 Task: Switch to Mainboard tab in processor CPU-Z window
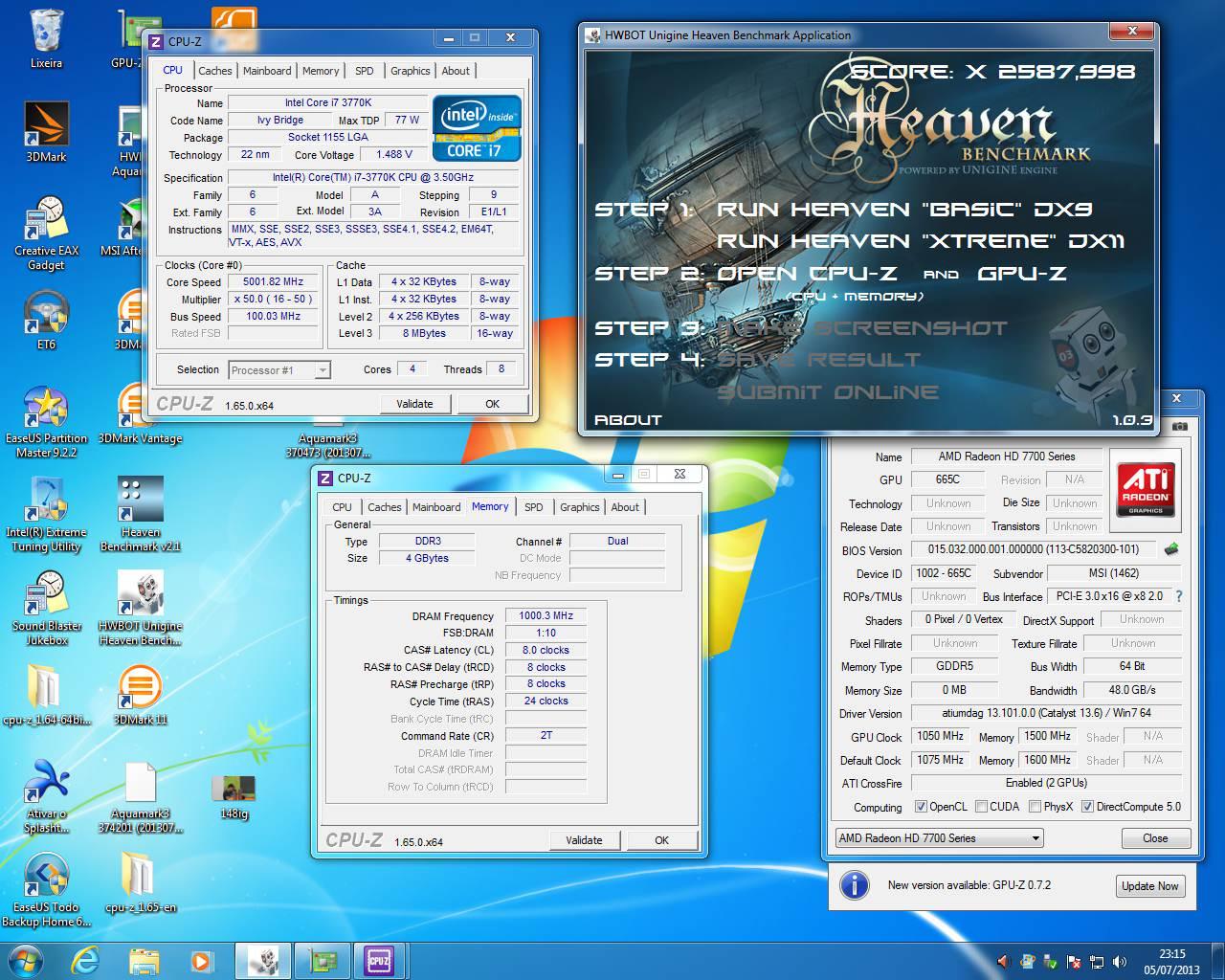coord(267,71)
